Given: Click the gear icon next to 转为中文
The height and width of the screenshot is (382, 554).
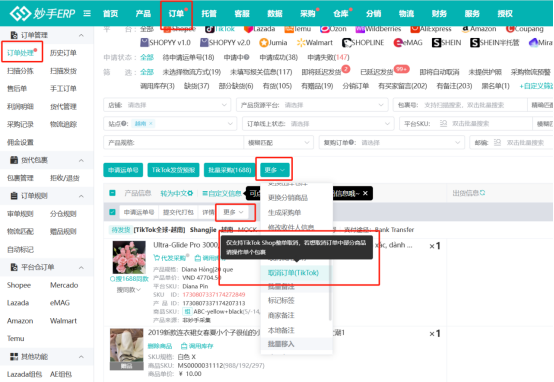Looking at the screenshot, I should (190, 193).
